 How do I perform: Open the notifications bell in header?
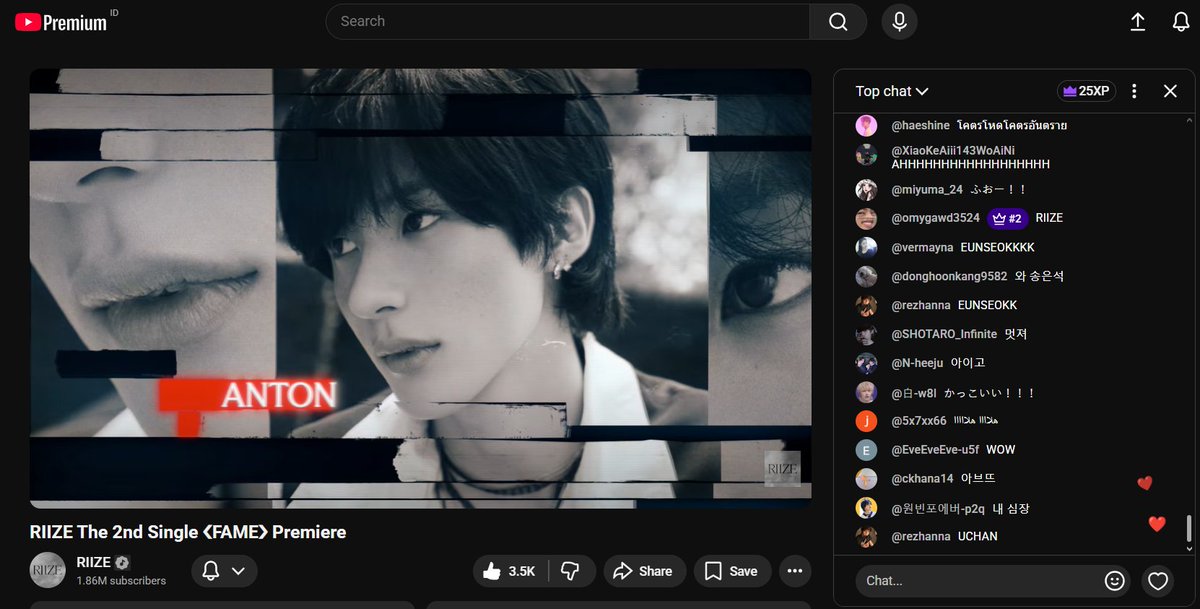click(x=1180, y=21)
